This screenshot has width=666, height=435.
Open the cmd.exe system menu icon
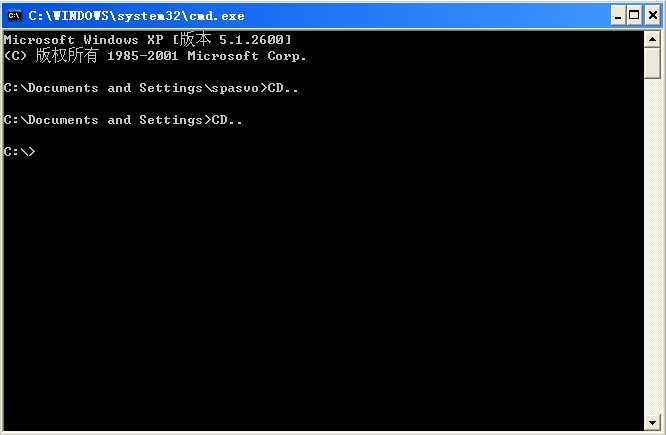15,16
